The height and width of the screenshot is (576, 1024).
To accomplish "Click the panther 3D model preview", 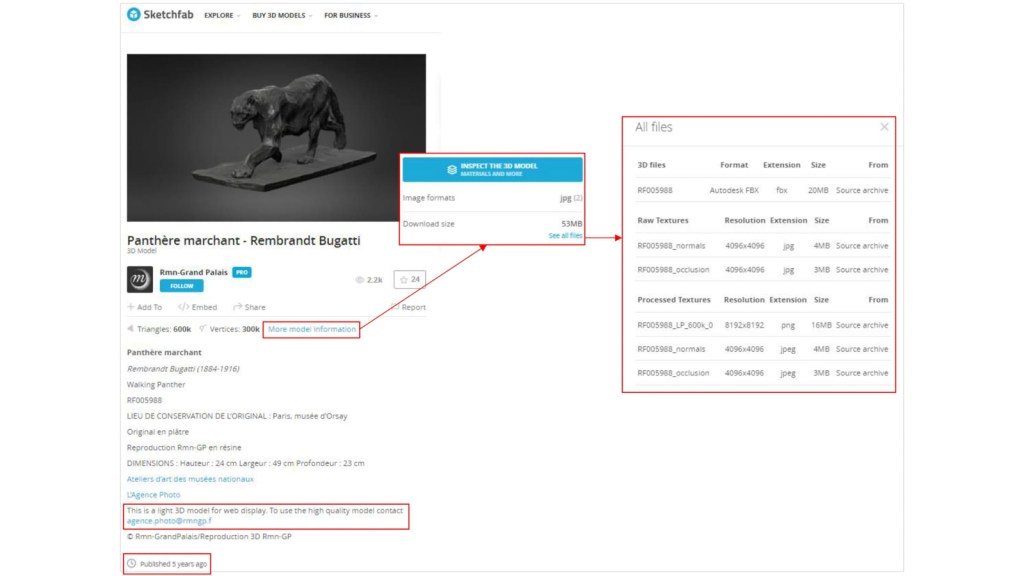I will (276, 137).
